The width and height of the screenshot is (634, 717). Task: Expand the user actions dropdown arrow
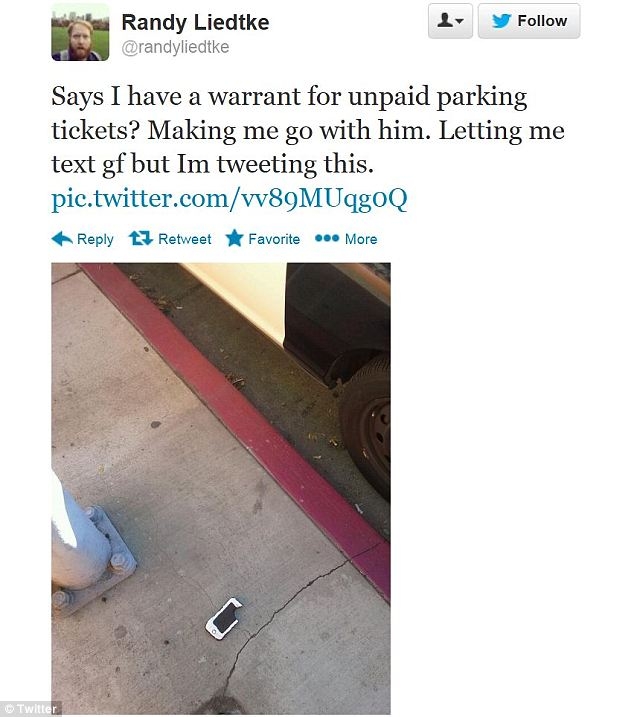click(x=459, y=21)
